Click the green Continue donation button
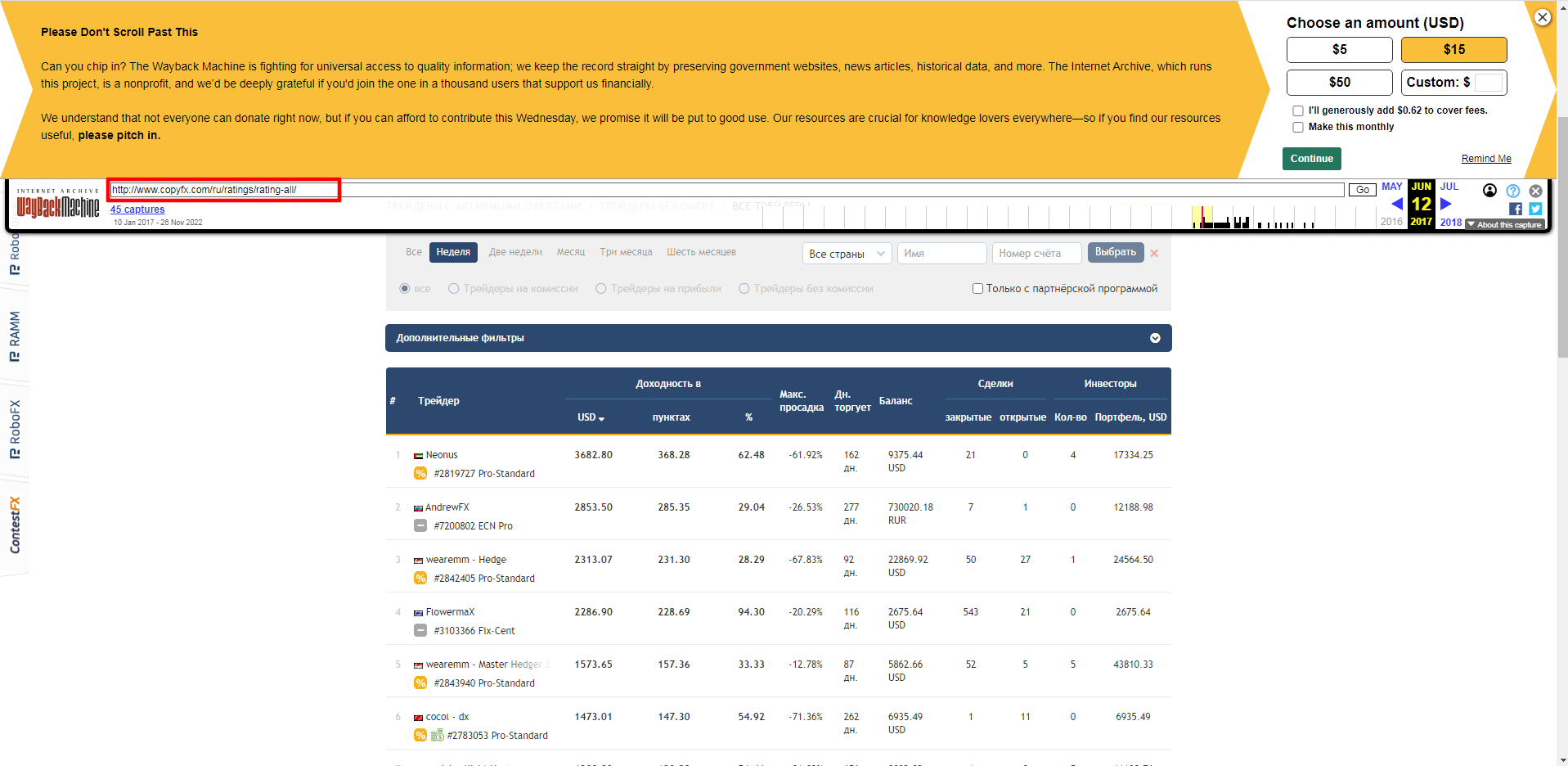1568x766 pixels. tap(1312, 159)
